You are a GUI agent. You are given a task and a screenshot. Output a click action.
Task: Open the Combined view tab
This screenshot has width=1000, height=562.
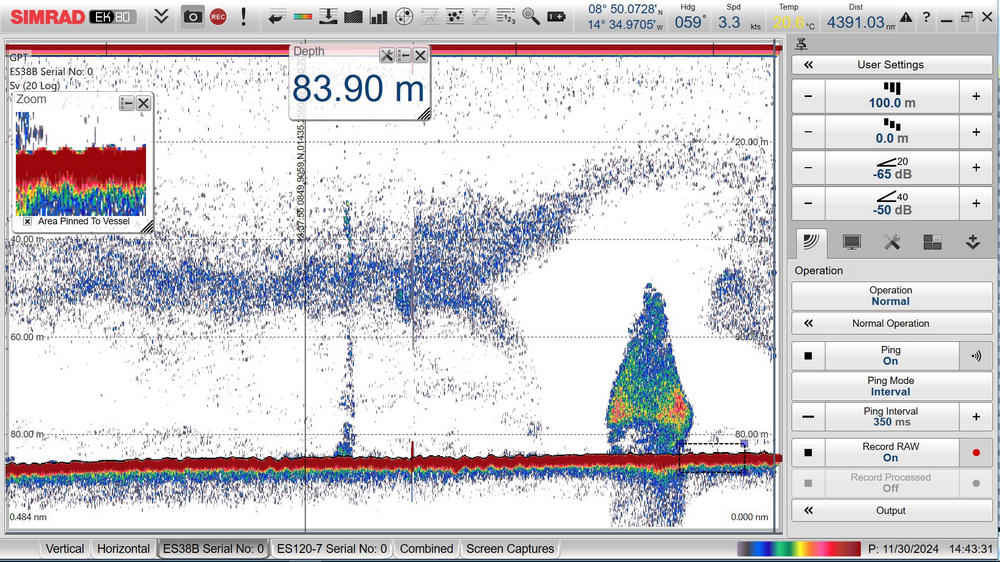(x=426, y=549)
